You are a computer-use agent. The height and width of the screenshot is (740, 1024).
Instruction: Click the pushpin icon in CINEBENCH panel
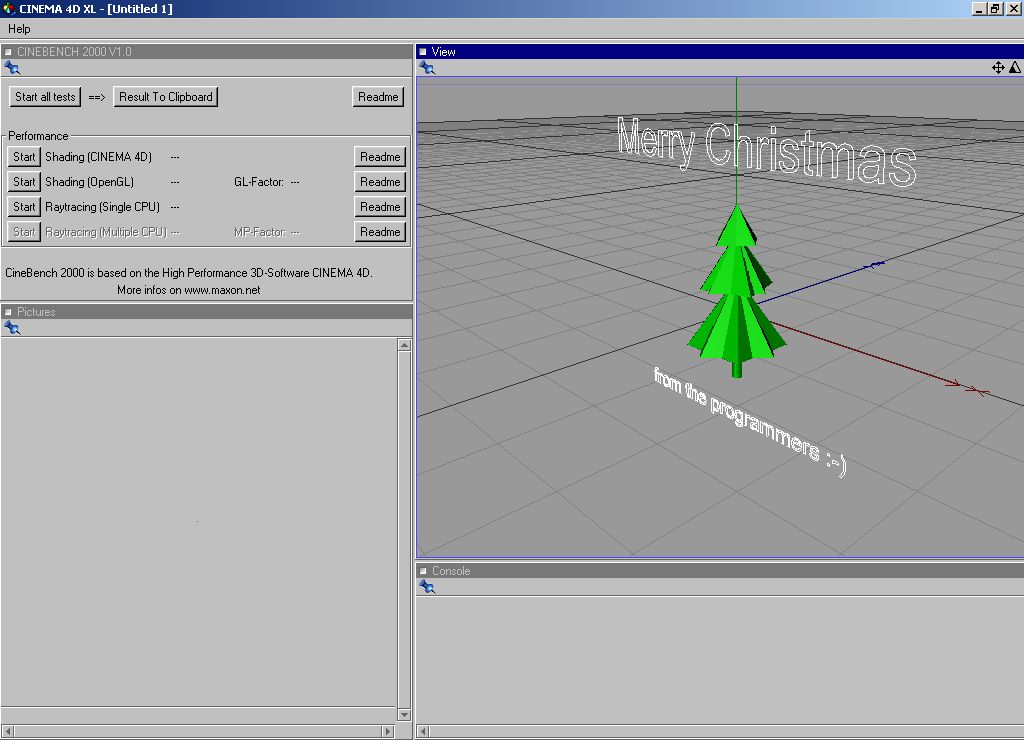(x=12, y=67)
